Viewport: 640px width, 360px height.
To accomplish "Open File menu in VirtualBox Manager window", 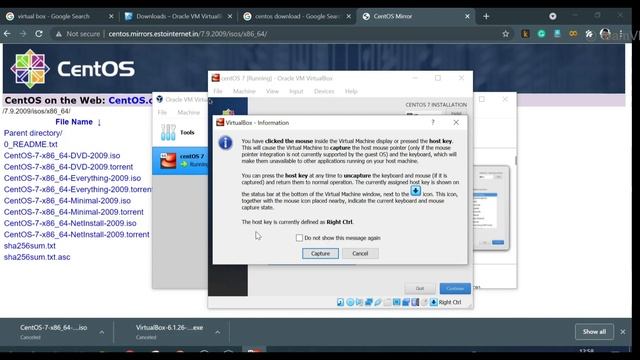I will pos(162,112).
